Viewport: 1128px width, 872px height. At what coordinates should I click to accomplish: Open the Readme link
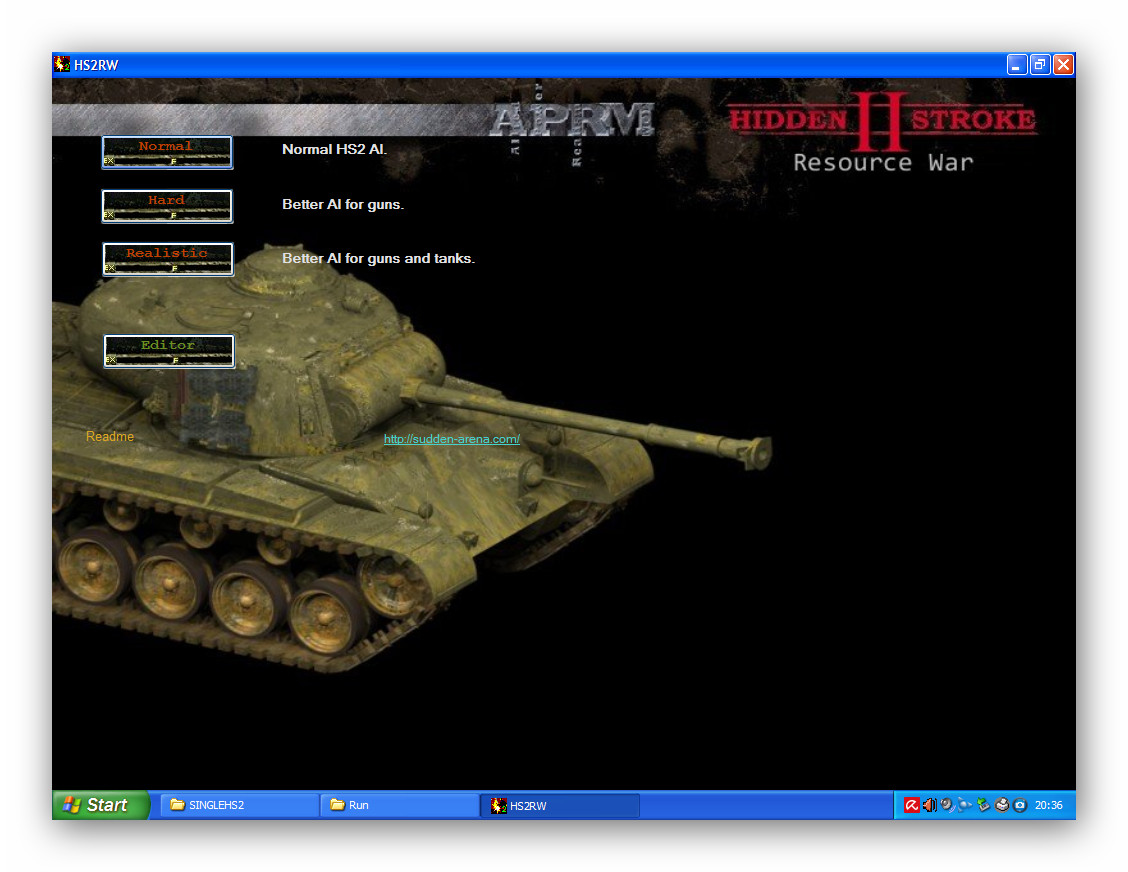point(110,437)
